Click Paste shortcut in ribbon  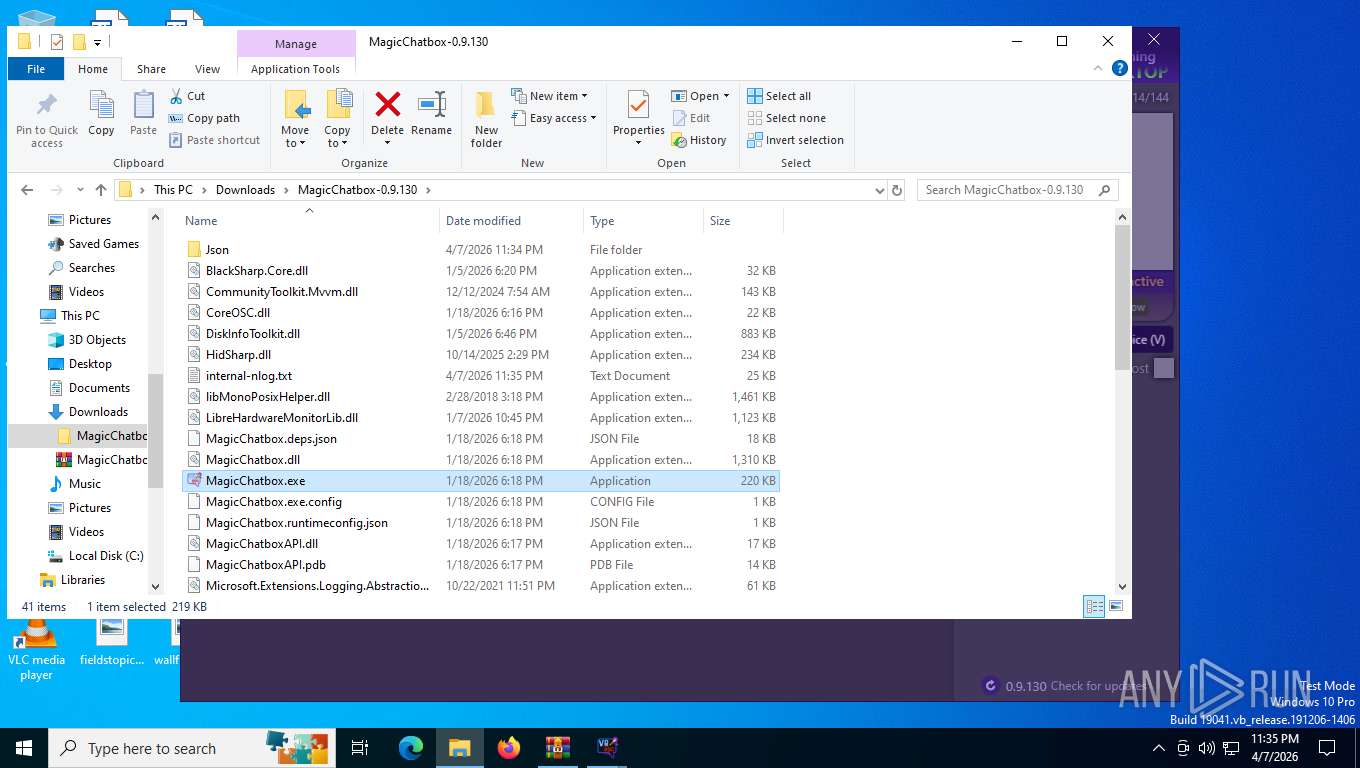coord(214,140)
